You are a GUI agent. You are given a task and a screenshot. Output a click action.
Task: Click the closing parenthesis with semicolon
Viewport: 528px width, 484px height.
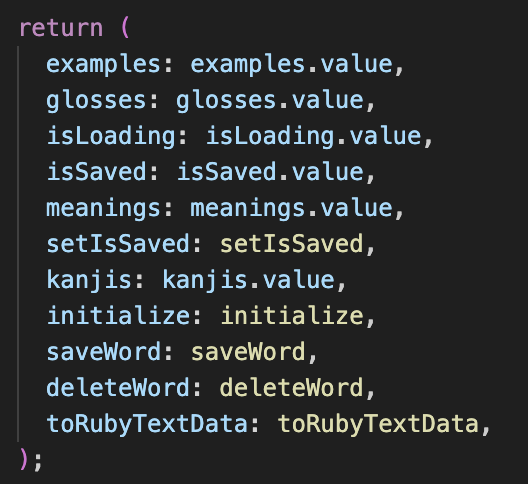pos(31,459)
